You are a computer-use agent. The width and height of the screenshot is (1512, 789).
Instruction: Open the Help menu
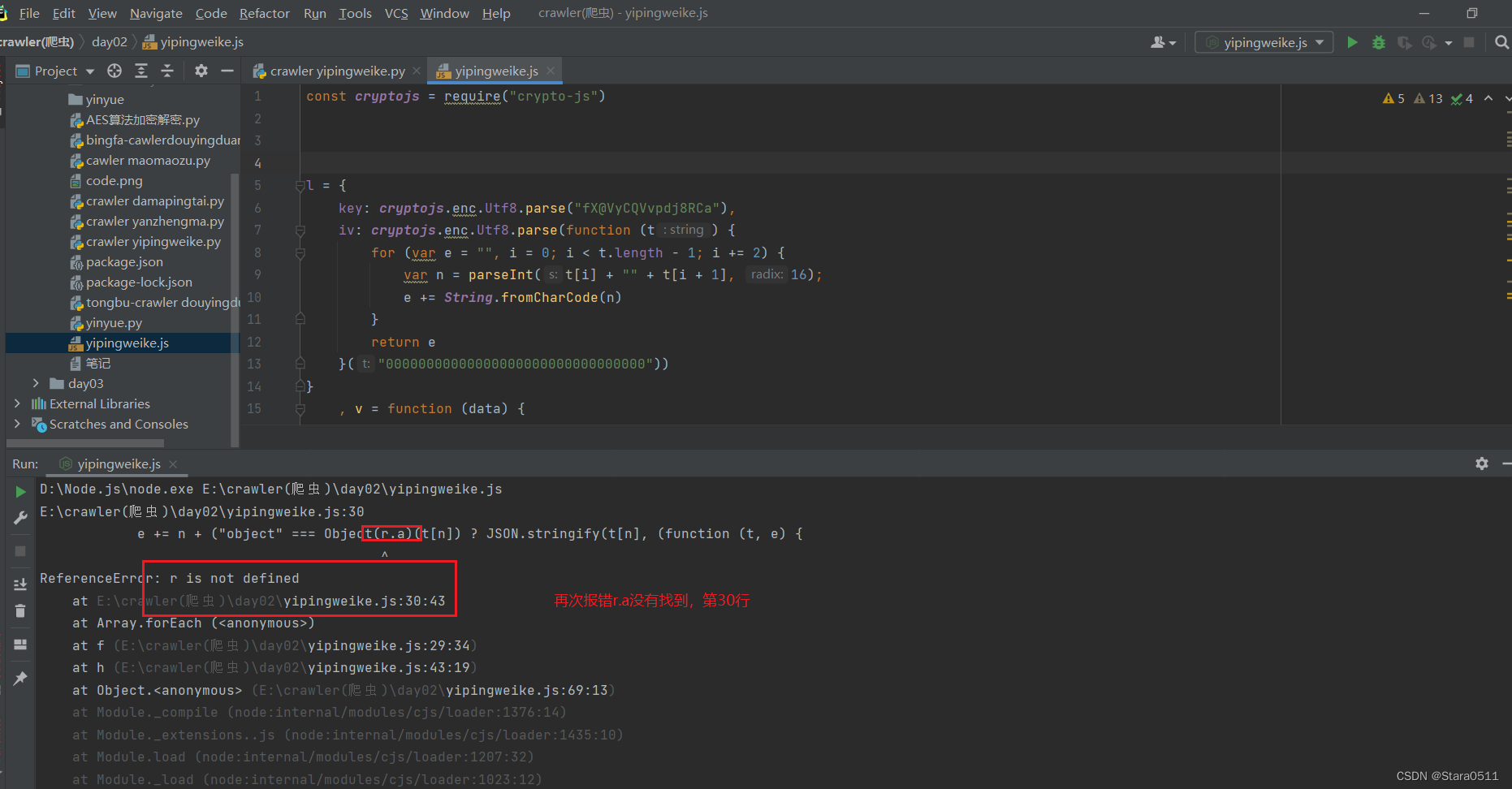(496, 13)
